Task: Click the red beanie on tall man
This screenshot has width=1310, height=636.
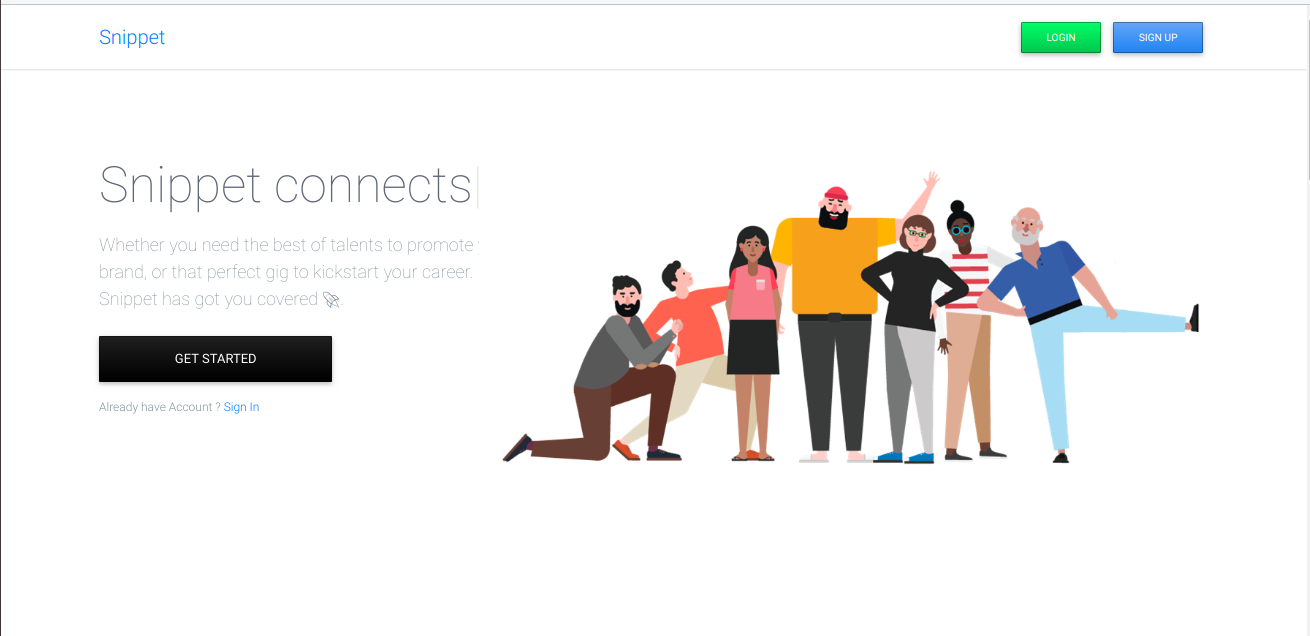Action: click(x=835, y=195)
